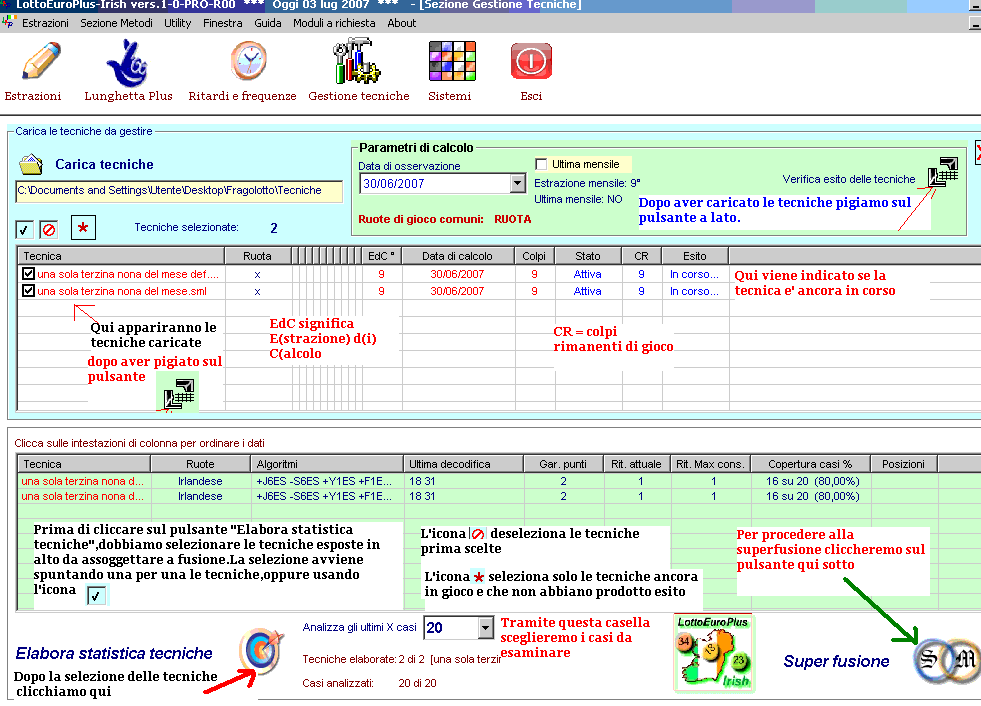Click the Elabora statistica target icon
The width and height of the screenshot is (981, 706).
(261, 650)
